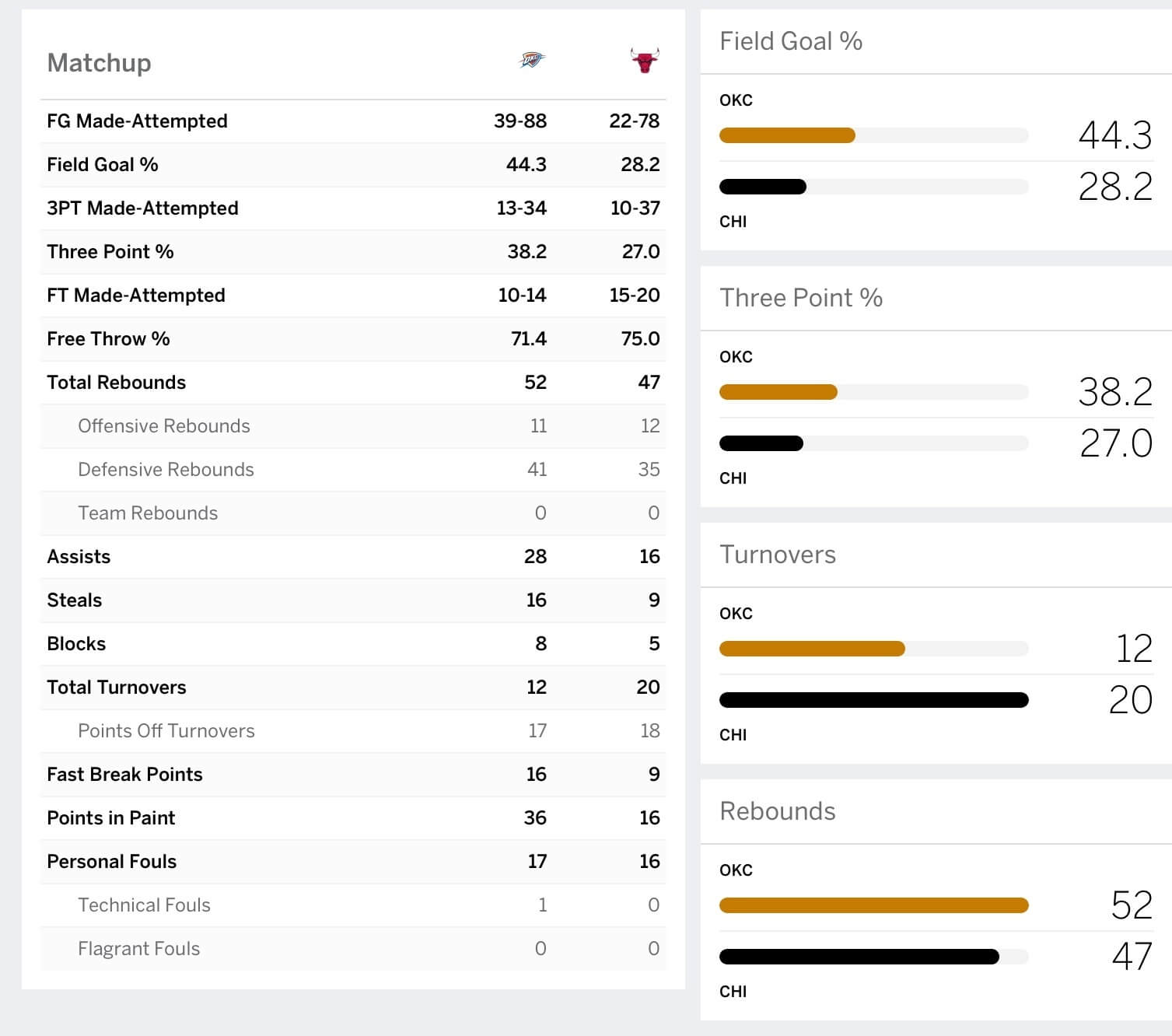The height and width of the screenshot is (1036, 1172).
Task: Click the Chicago Bulls logo
Action: (x=644, y=60)
